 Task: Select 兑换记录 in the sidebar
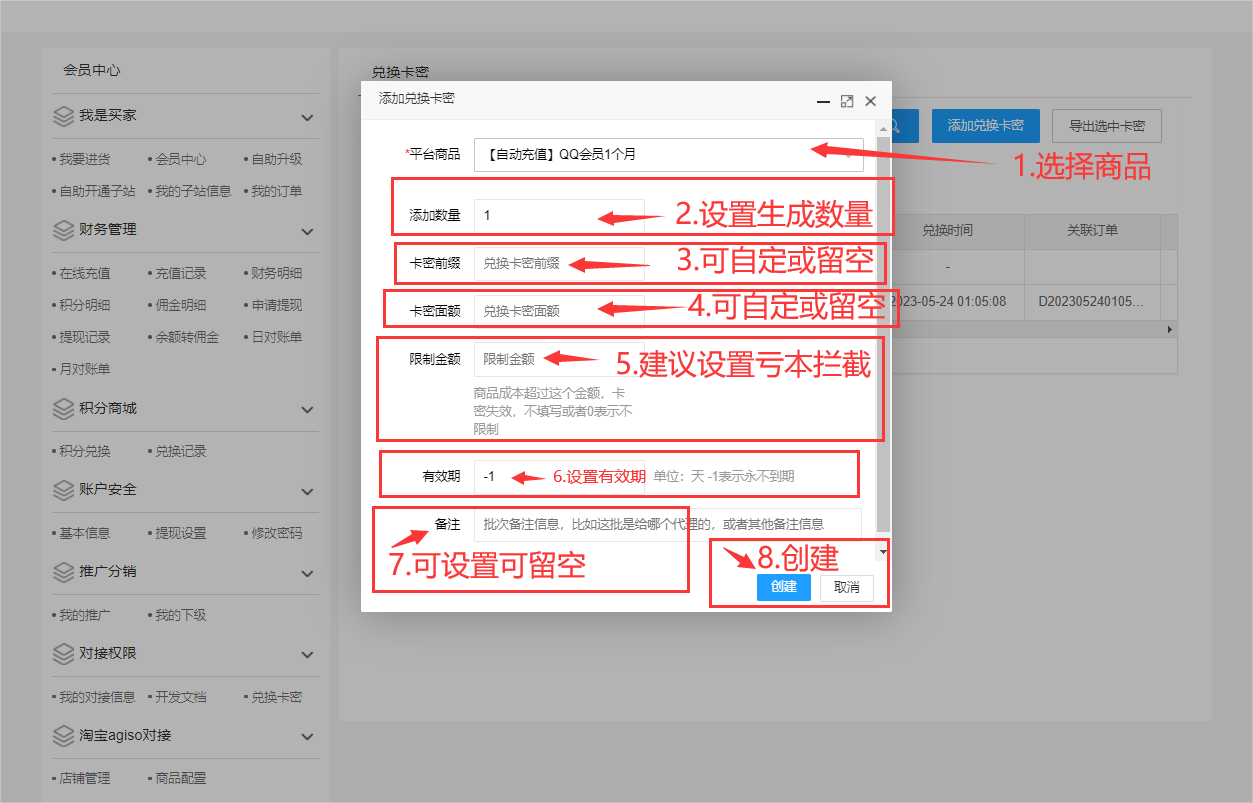(180, 451)
